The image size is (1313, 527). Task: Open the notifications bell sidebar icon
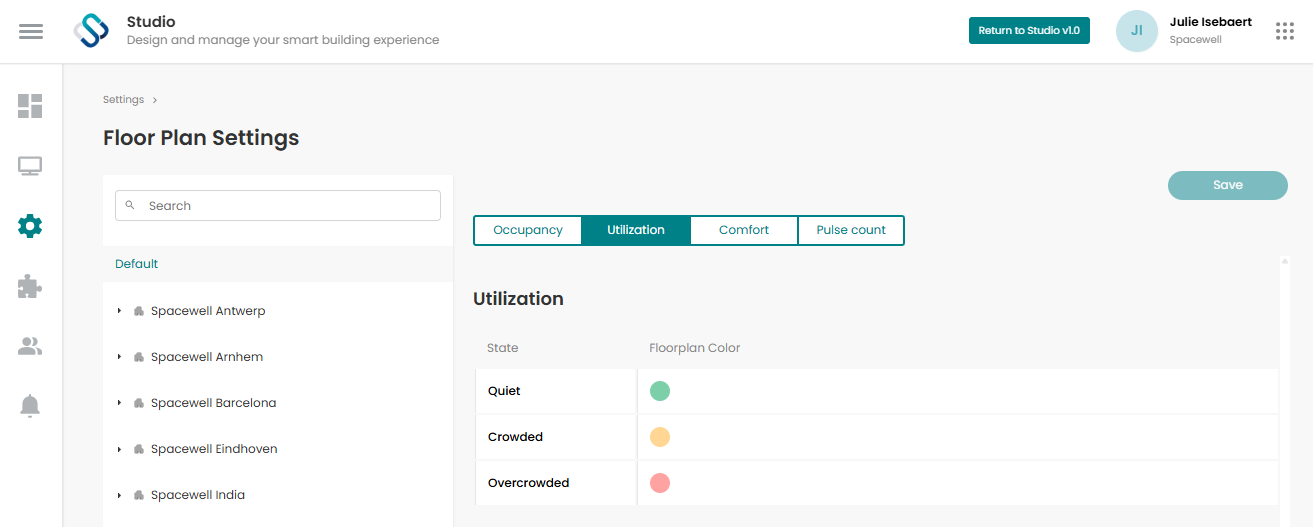pyautogui.click(x=30, y=406)
